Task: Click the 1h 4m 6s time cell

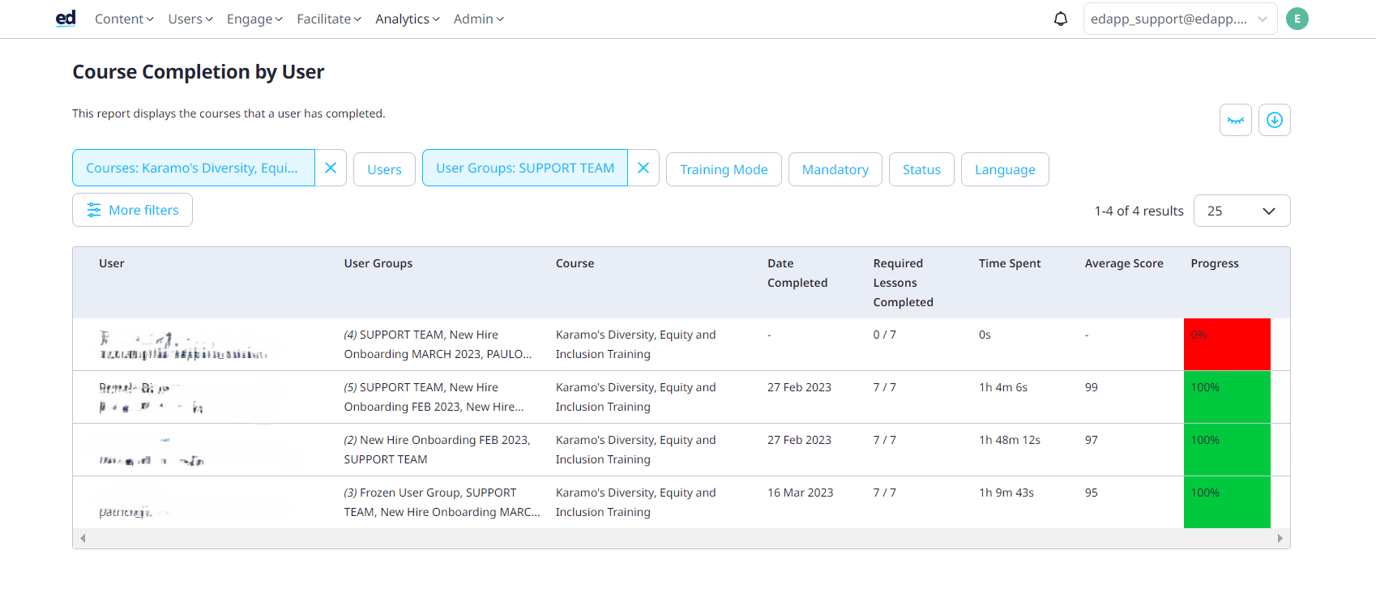Action: tap(1003, 387)
